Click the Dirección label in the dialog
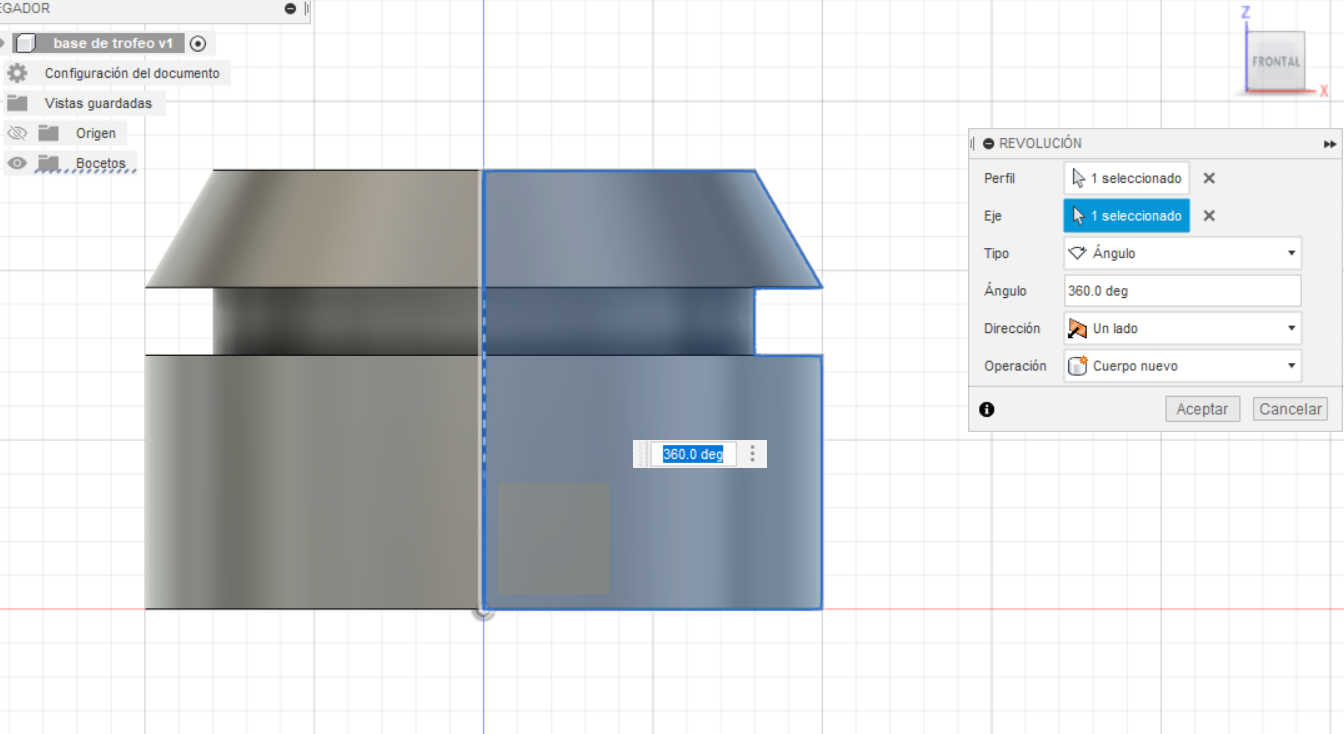 click(1012, 328)
